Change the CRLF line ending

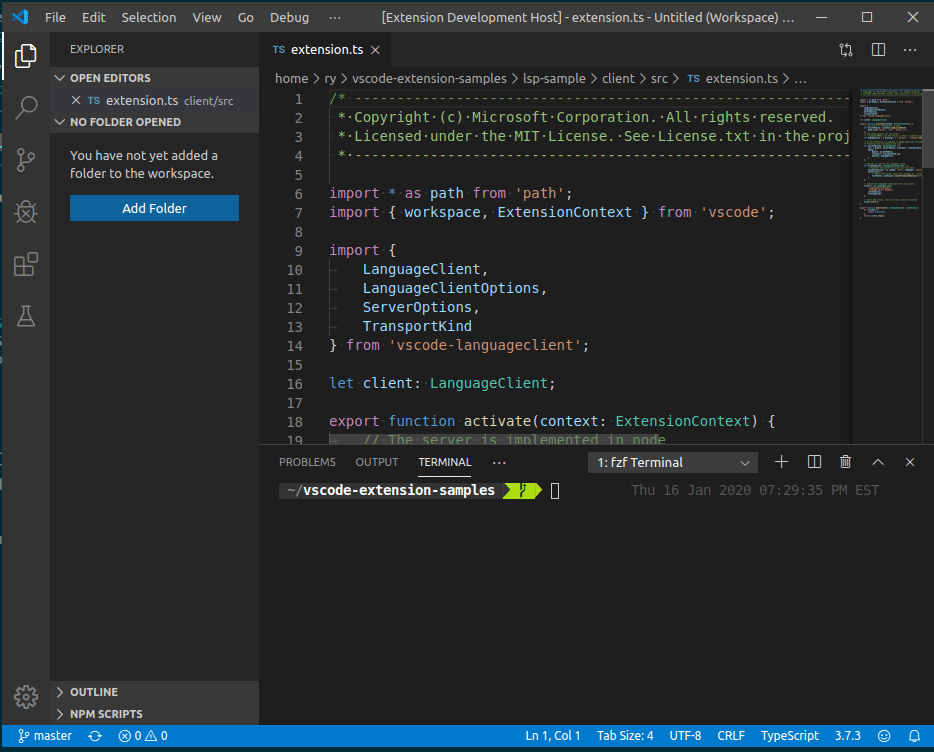(731, 736)
